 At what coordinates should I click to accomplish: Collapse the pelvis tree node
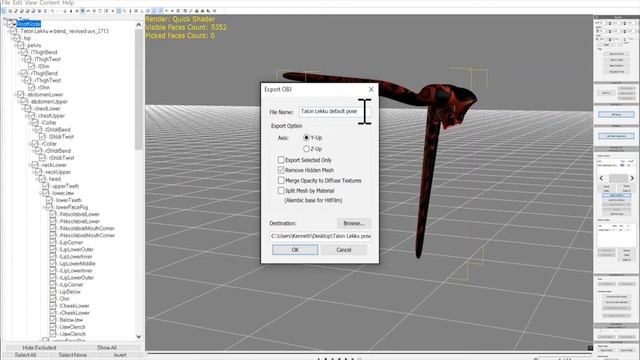pyautogui.click(x=16, y=45)
